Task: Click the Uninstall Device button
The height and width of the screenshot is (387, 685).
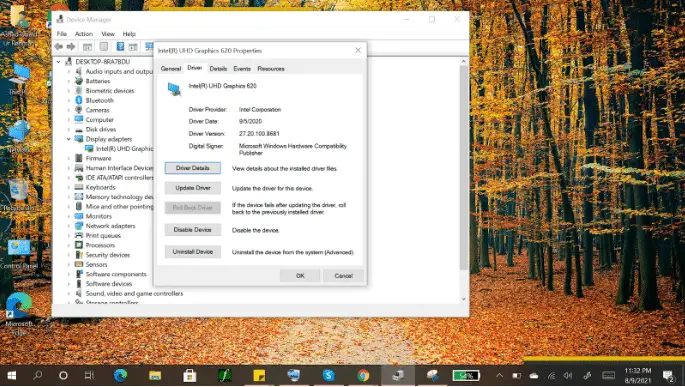Action: coord(193,252)
